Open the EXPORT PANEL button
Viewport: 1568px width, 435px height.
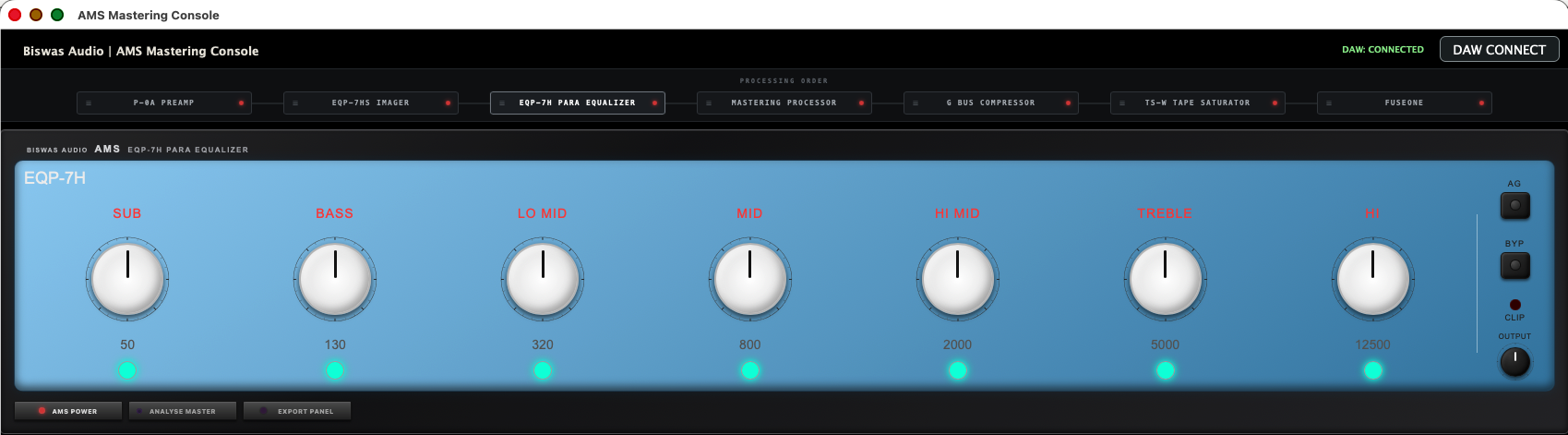coord(297,411)
